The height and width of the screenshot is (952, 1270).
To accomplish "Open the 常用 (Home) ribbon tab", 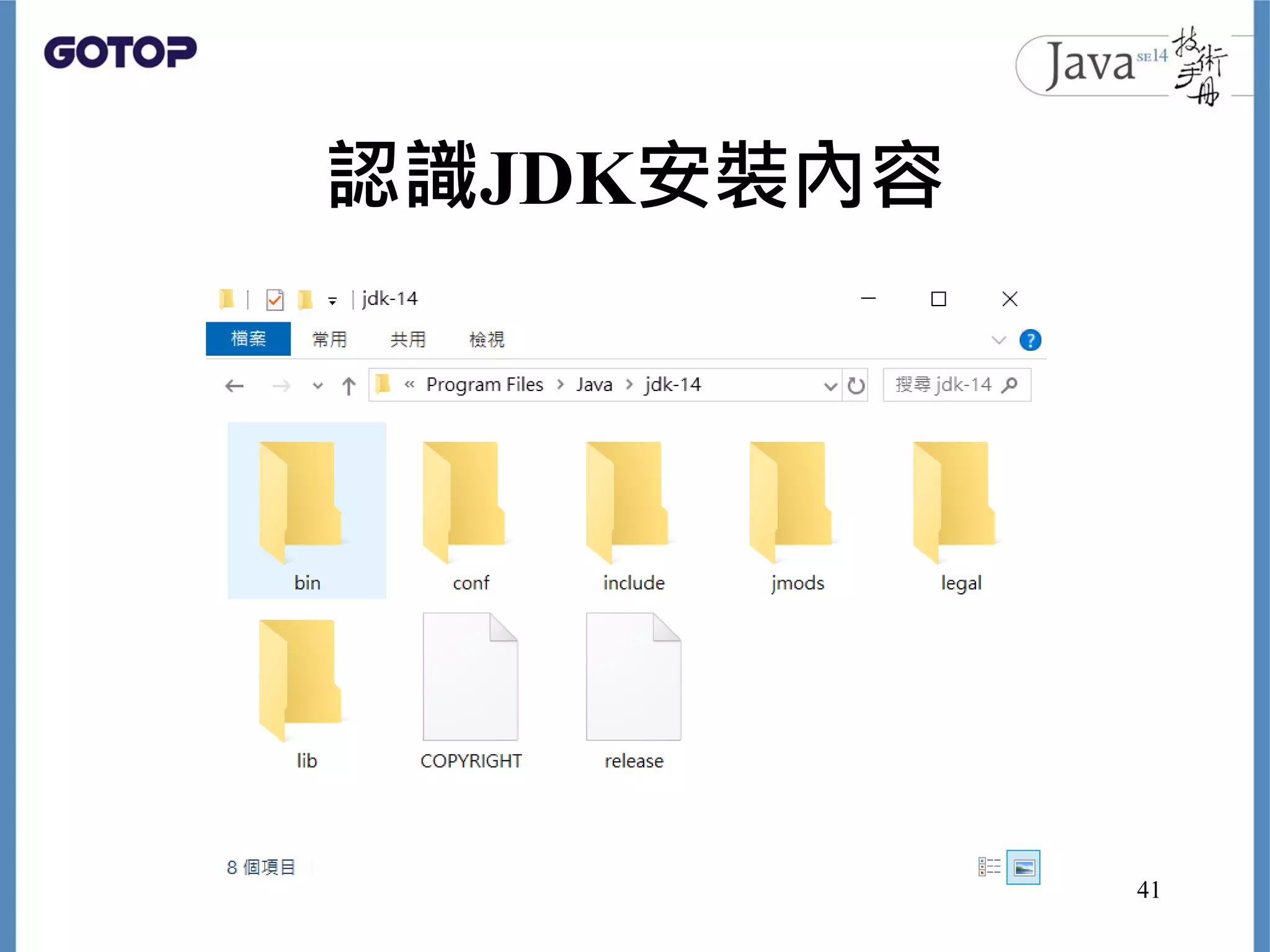I will (329, 339).
